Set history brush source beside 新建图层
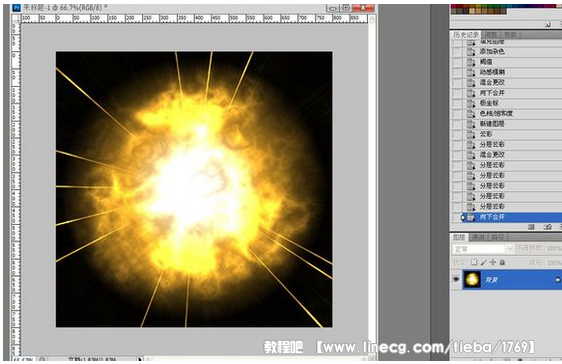The width and height of the screenshot is (562, 364). tap(457, 124)
